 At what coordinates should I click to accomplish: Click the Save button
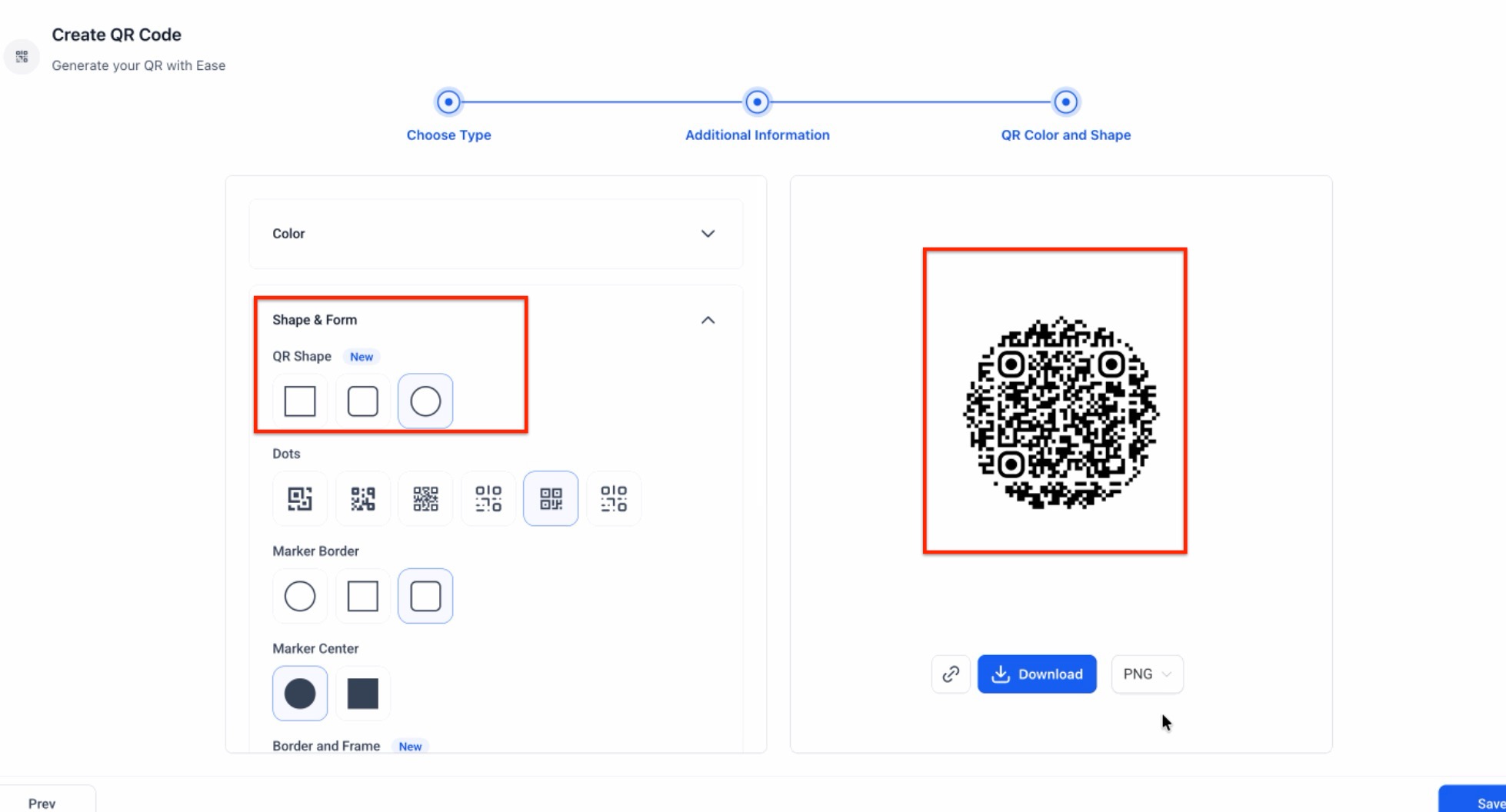coord(1472,800)
